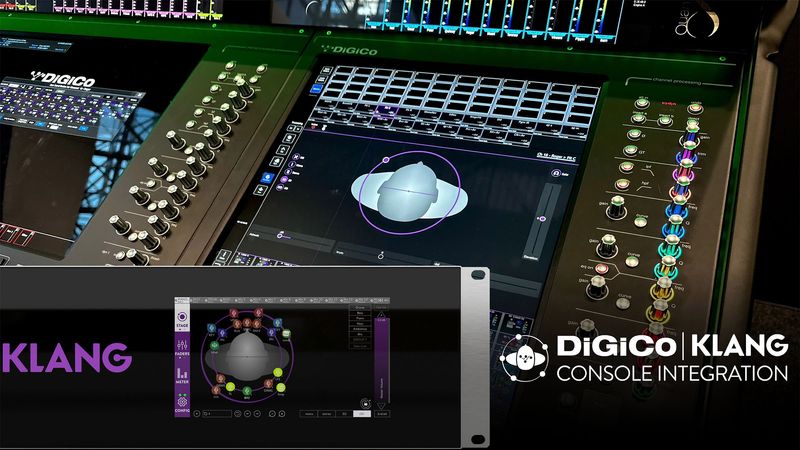Open the STAGE view in KLANG sidebar
800x450 pixels.
click(x=182, y=318)
